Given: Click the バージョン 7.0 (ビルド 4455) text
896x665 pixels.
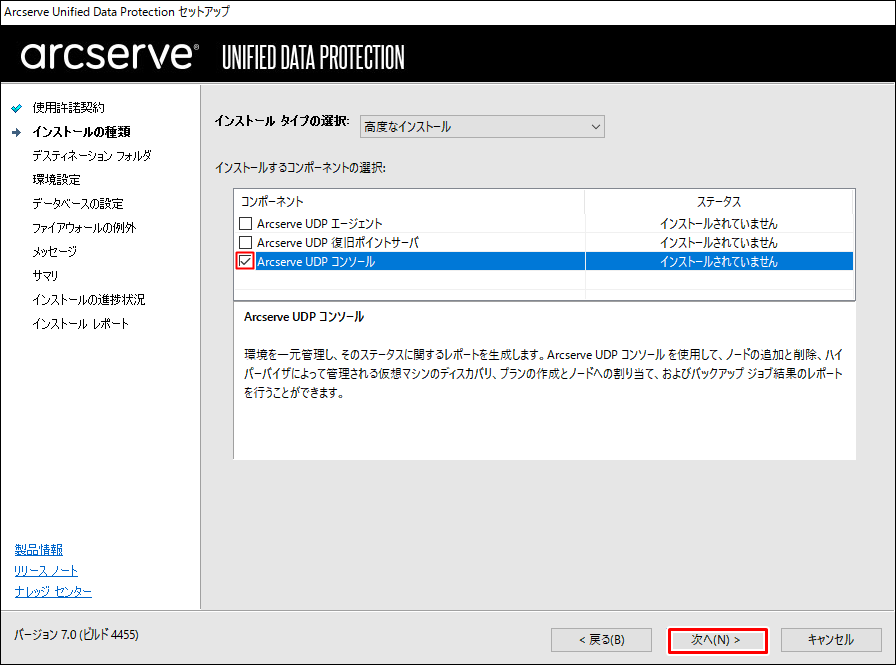Looking at the screenshot, I should (x=76, y=635).
